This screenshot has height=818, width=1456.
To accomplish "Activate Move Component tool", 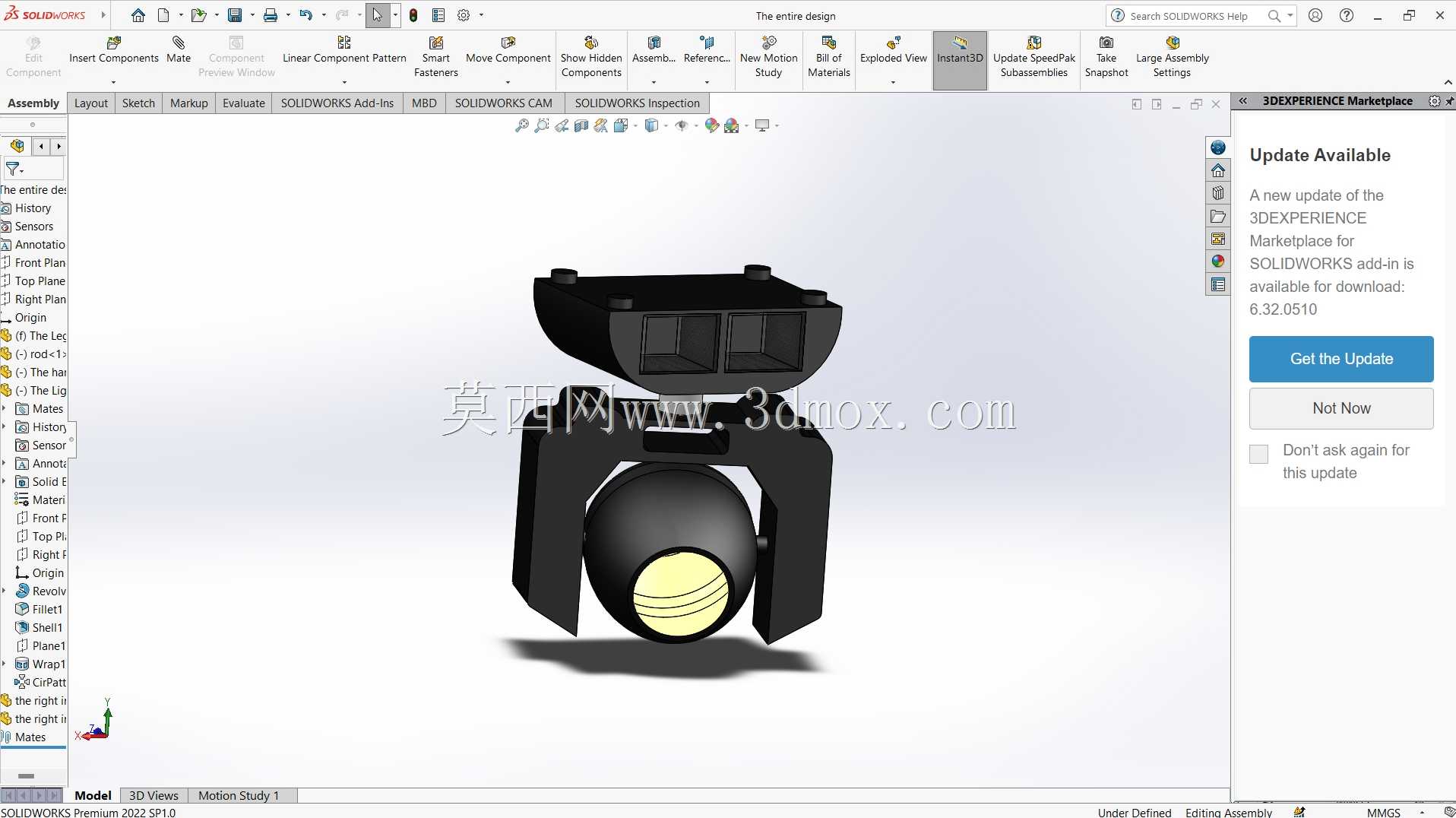I will pyautogui.click(x=508, y=50).
